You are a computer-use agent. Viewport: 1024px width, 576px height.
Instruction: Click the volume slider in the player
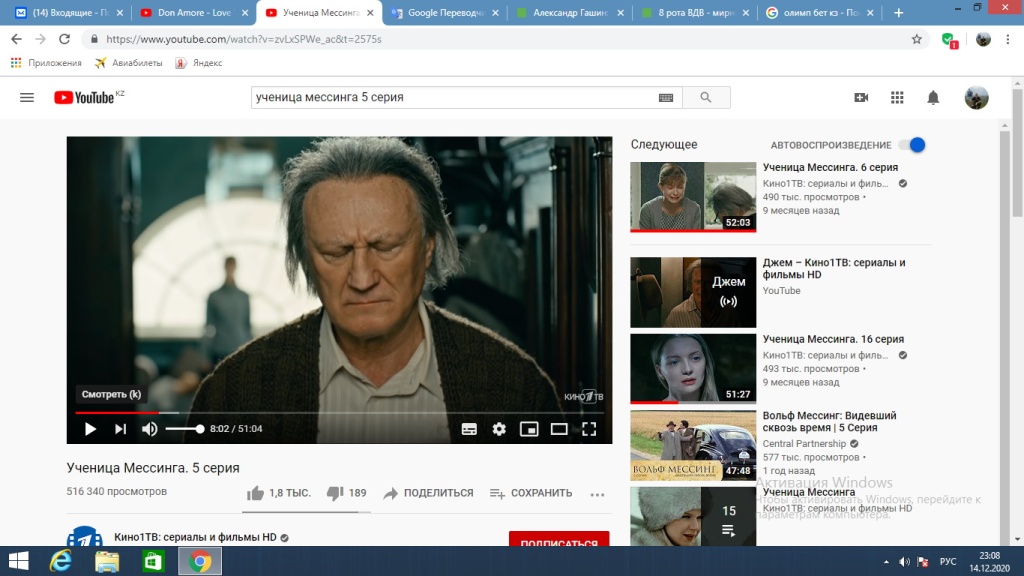coord(184,429)
